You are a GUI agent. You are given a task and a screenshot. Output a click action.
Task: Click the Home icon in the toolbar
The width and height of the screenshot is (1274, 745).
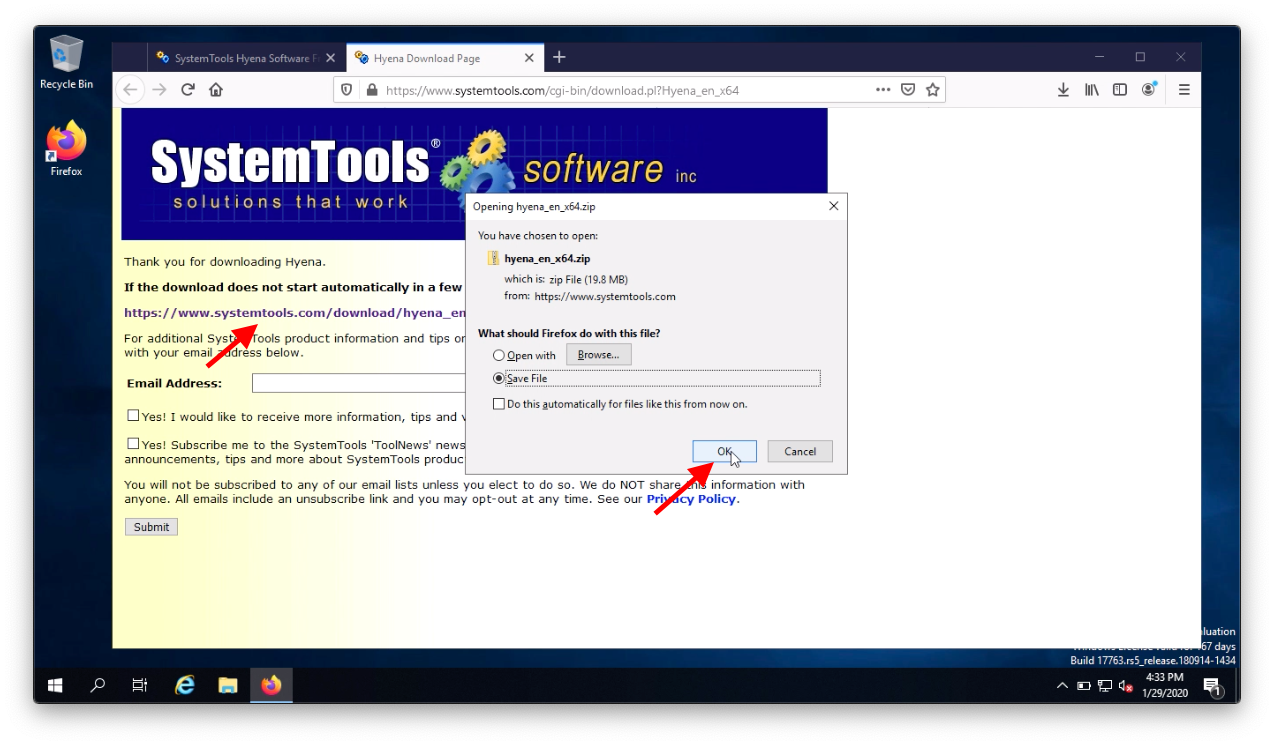click(214, 89)
